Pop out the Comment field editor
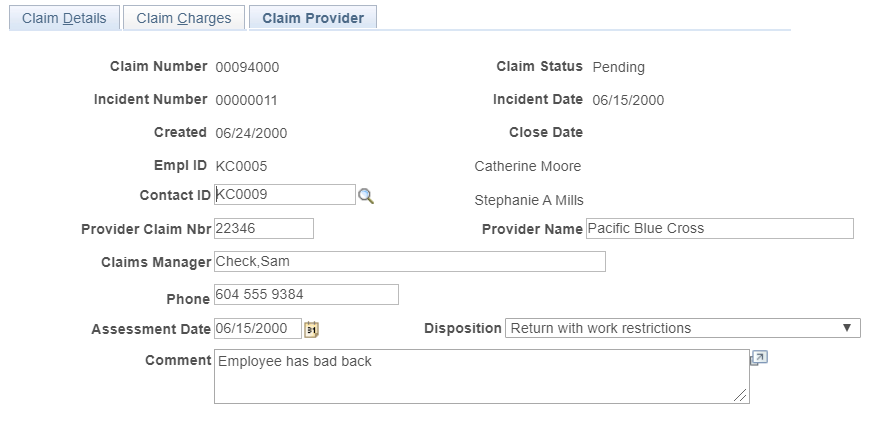 [758, 358]
